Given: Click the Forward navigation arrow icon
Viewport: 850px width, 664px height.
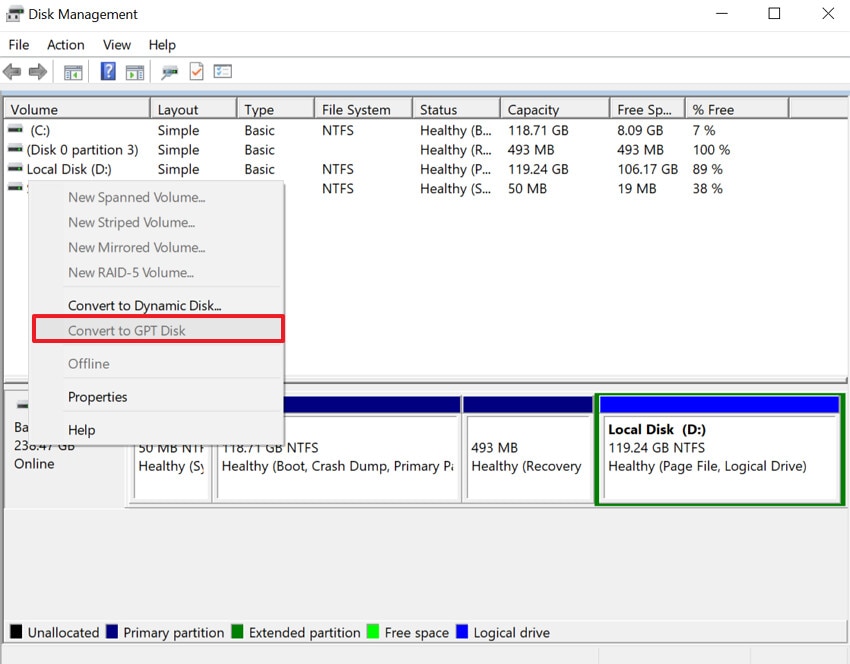Looking at the screenshot, I should pyautogui.click(x=38, y=71).
